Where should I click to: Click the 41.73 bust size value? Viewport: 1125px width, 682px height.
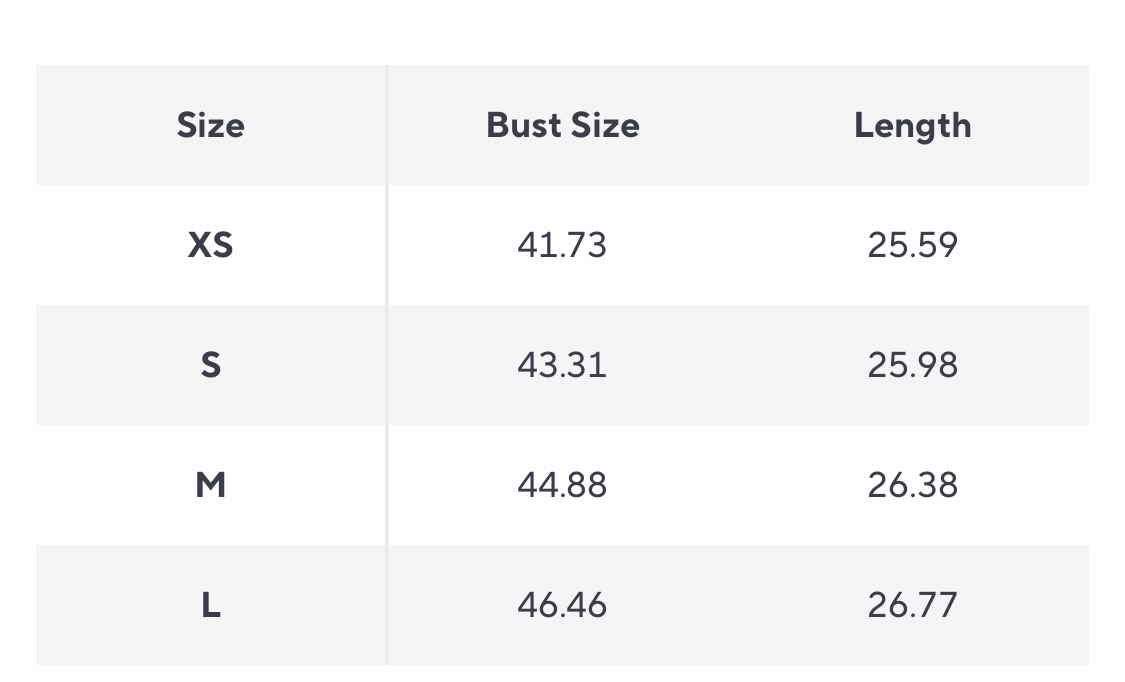pyautogui.click(x=562, y=245)
